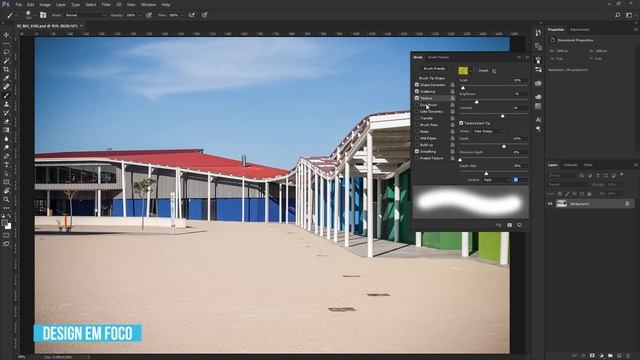
Task: Select Brush Tip Shape settings
Action: point(432,78)
